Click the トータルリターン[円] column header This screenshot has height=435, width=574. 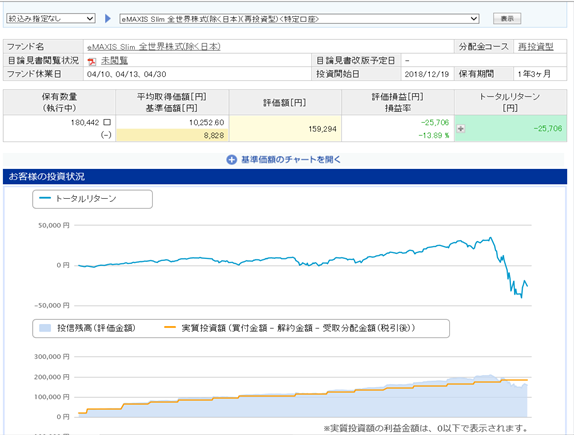[510, 102]
